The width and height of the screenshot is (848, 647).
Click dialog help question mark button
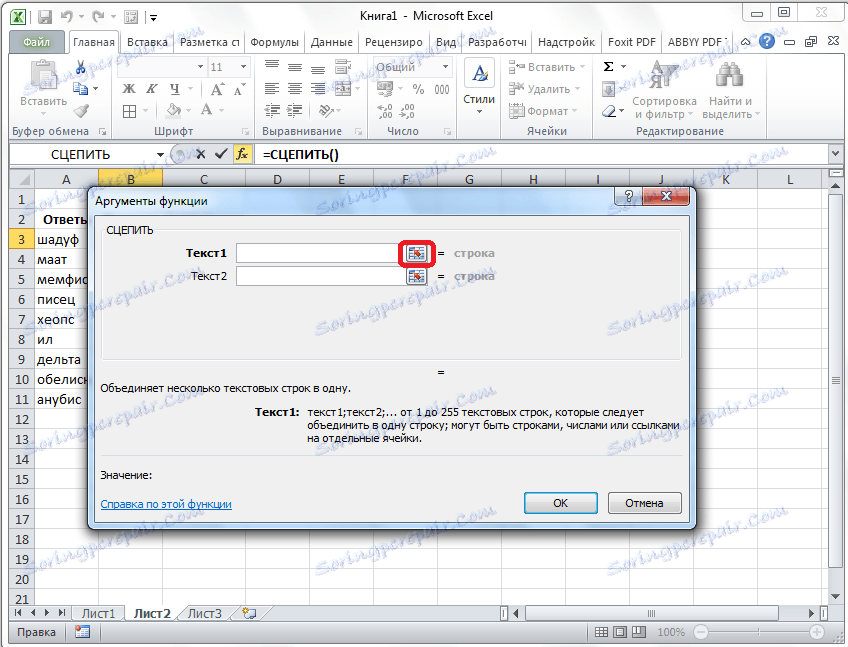coord(628,196)
